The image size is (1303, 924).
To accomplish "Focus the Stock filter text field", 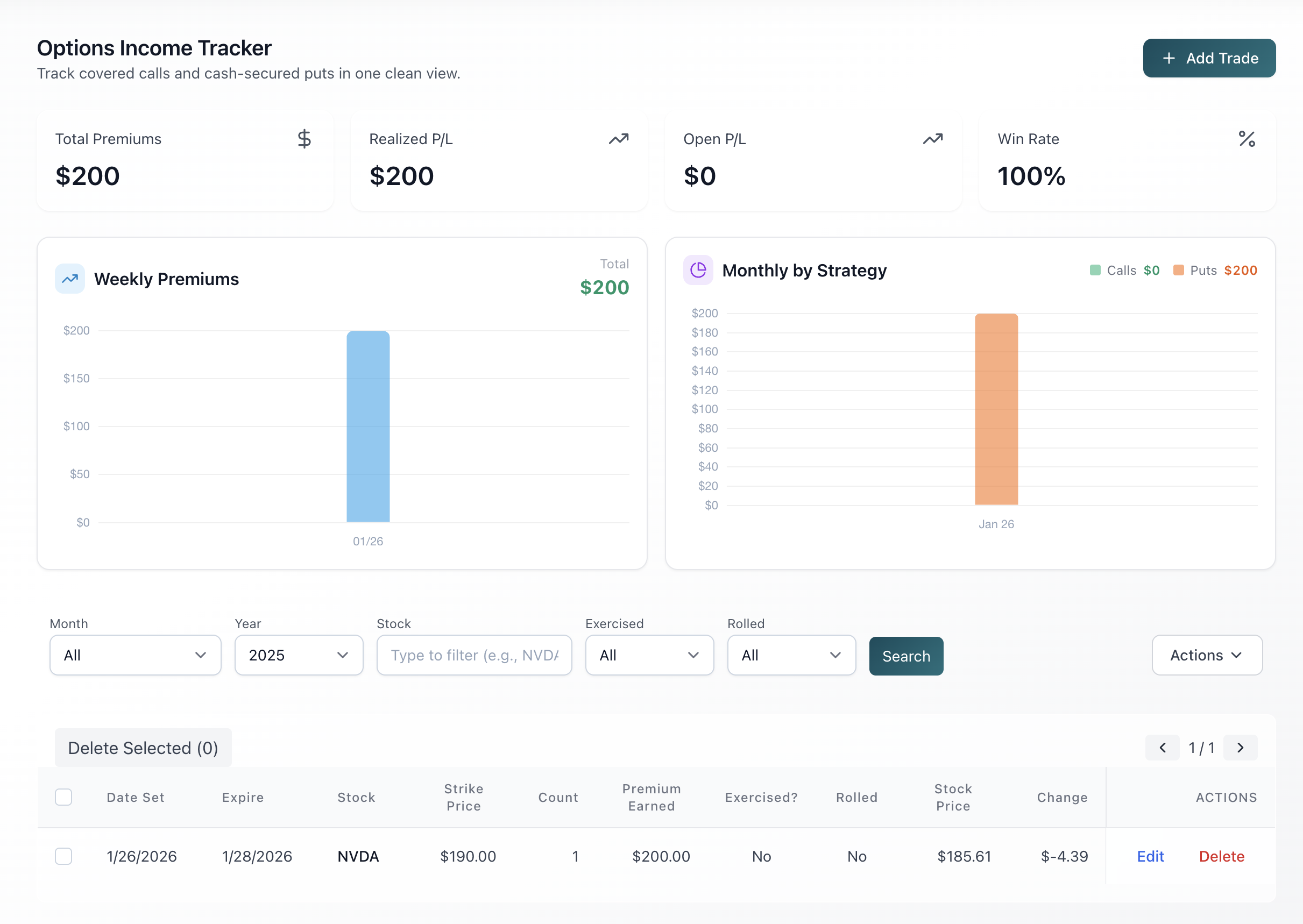I will (x=474, y=656).
